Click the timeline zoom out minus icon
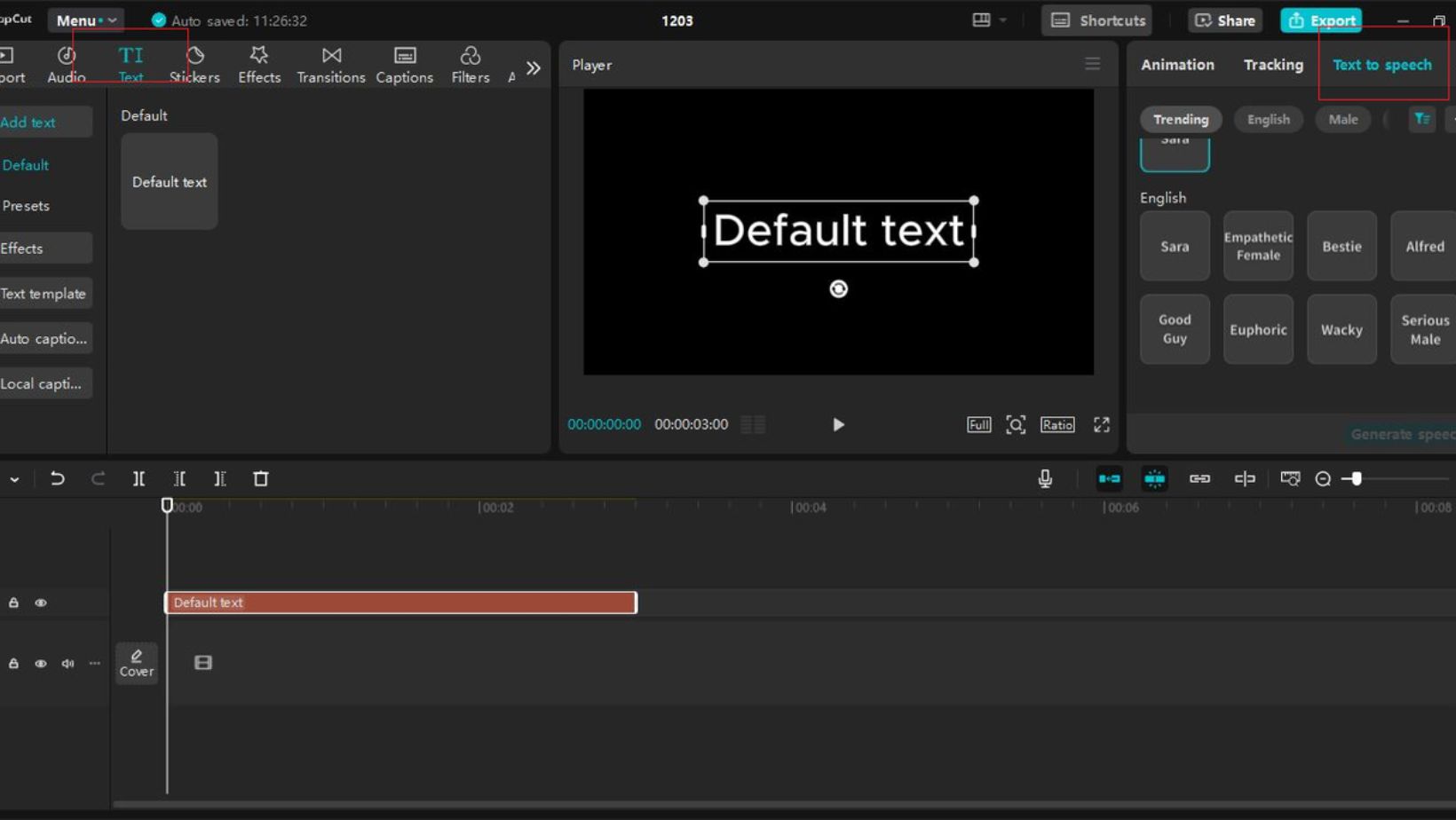The image size is (1456, 820). 1323,479
